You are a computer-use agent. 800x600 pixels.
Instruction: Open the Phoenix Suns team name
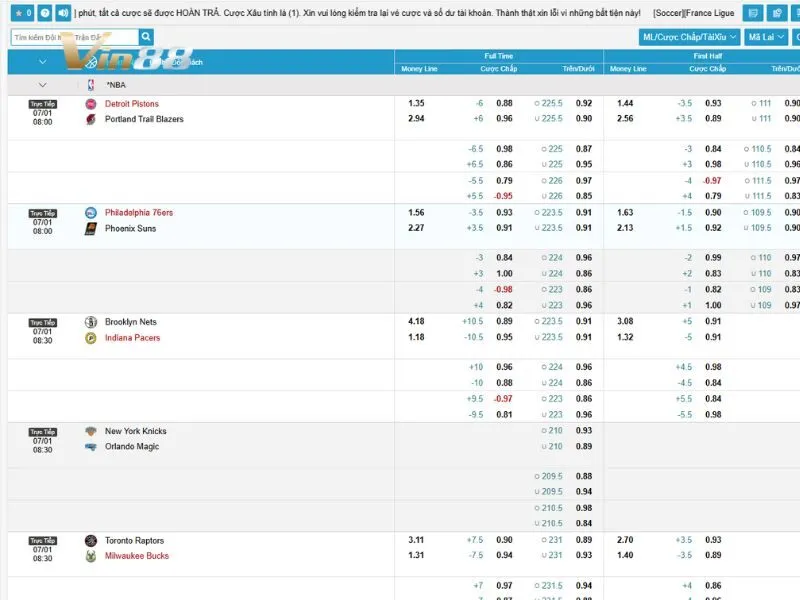pos(130,228)
